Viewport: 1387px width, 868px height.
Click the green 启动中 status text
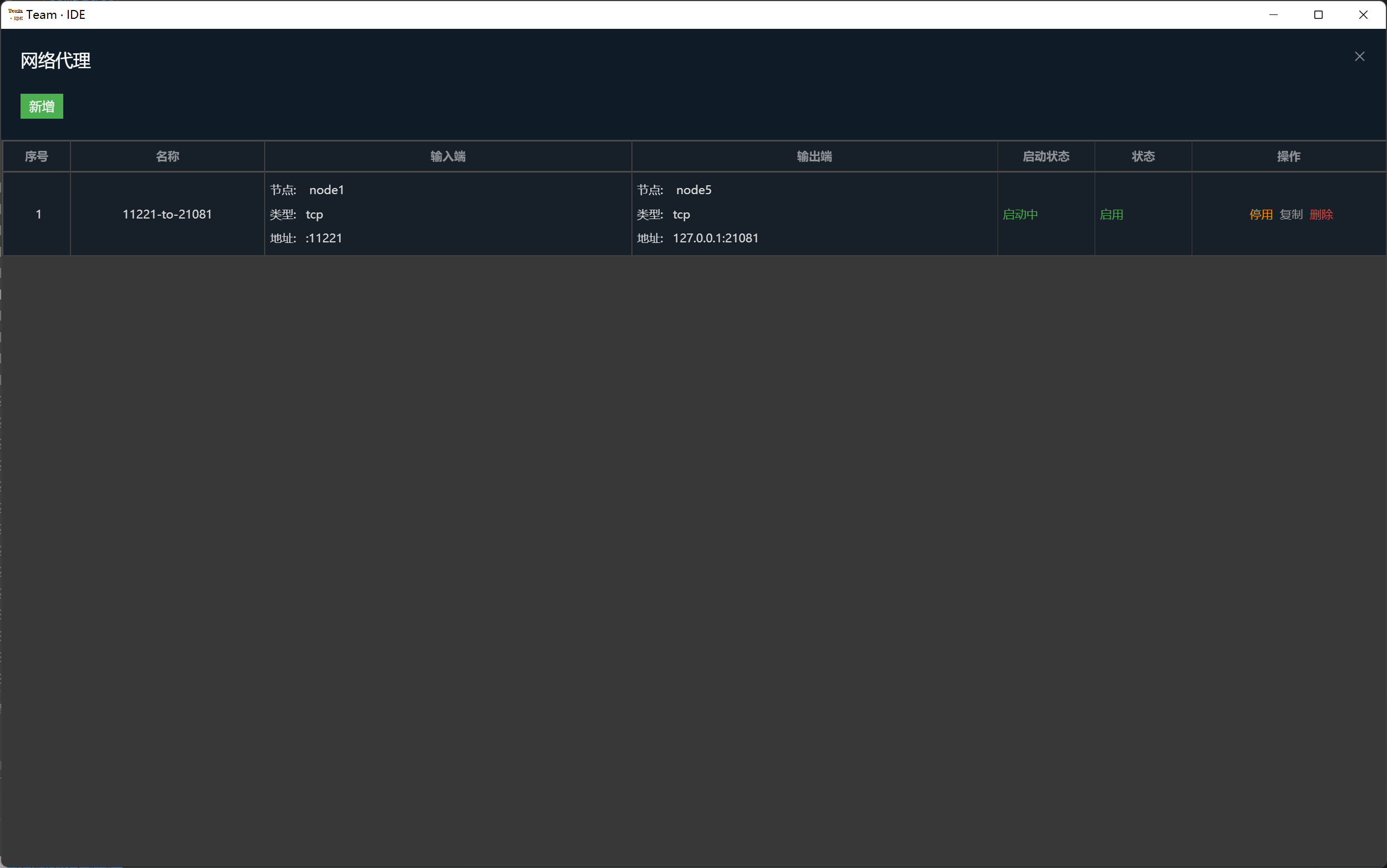[x=1020, y=214]
